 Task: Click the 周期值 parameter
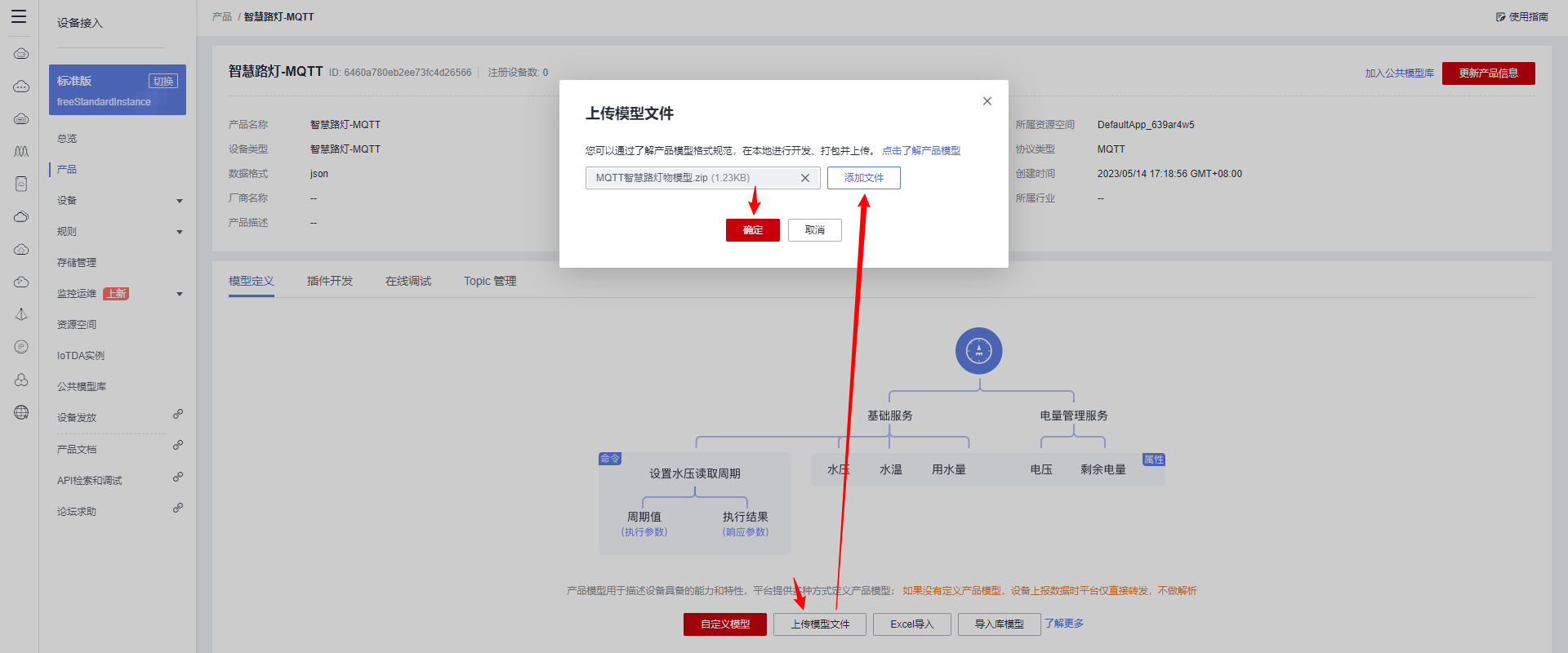tap(644, 517)
